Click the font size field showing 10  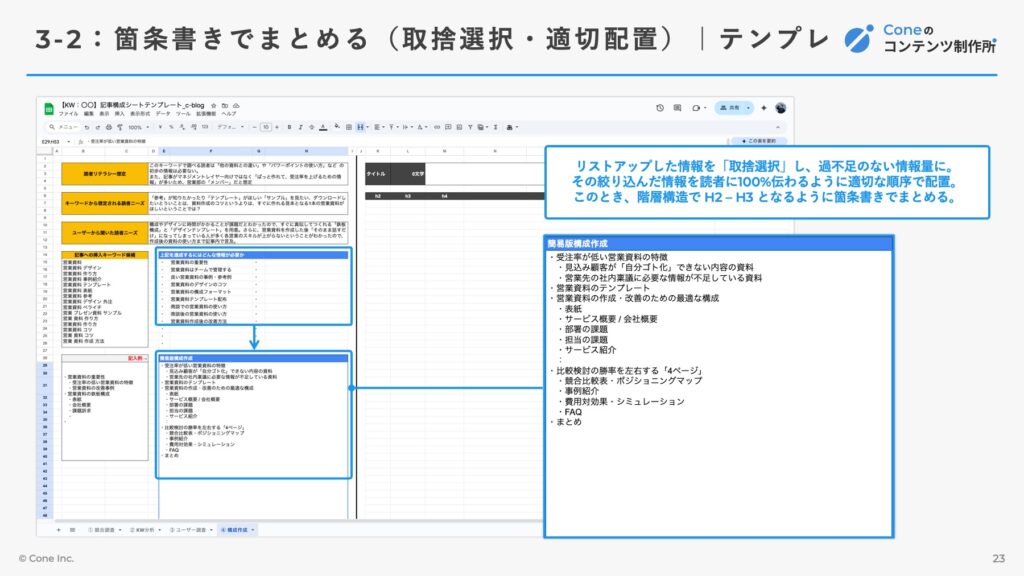coord(266,127)
